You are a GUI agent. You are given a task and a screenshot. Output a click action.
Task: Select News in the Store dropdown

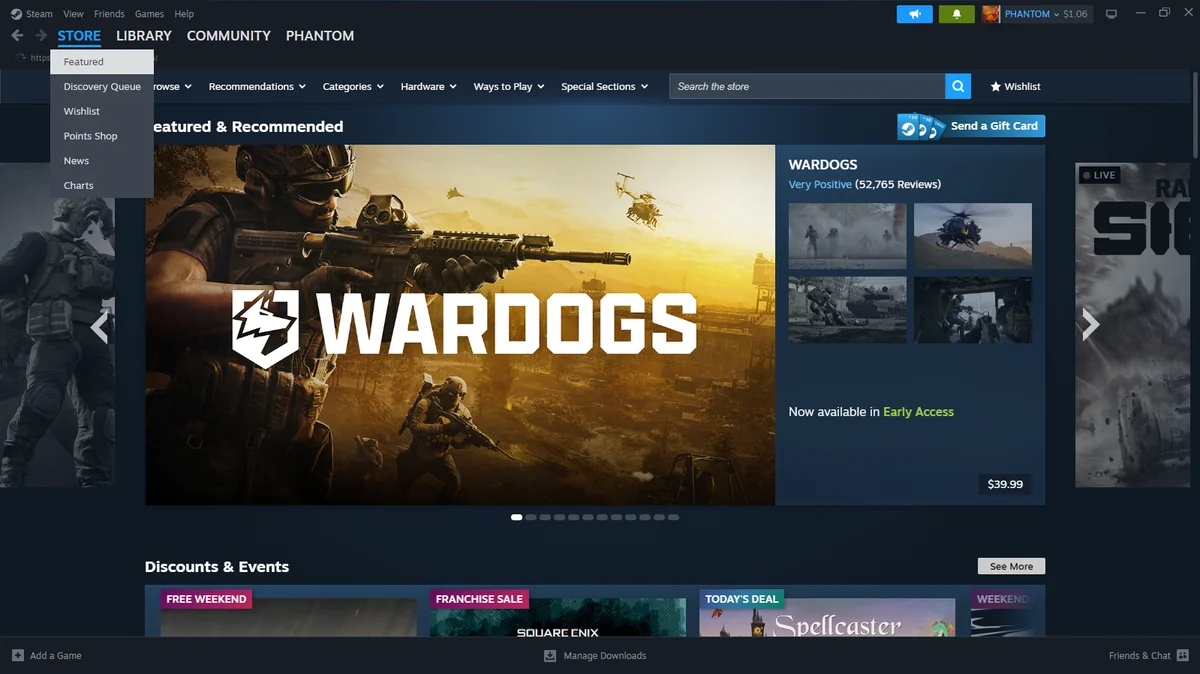102,161
